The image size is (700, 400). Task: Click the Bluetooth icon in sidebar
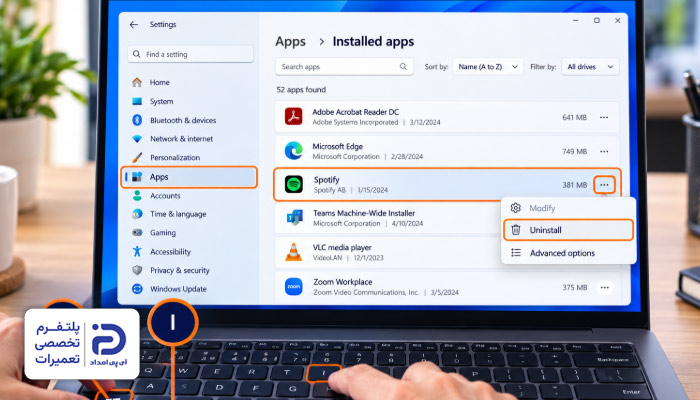tap(137, 120)
